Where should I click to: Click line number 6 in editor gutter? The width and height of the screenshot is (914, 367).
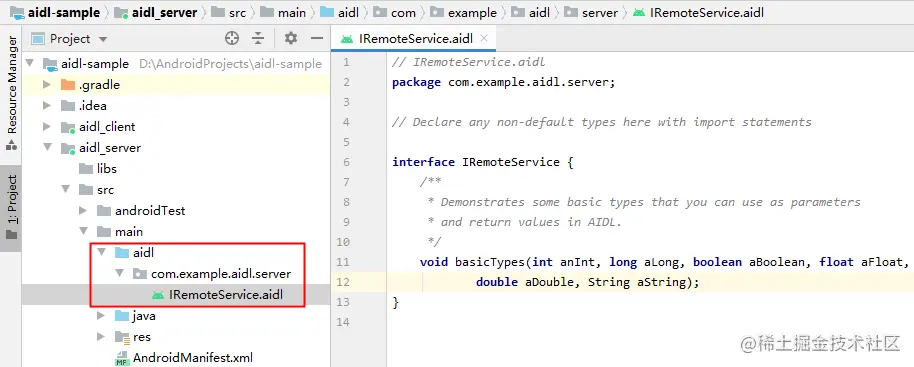point(347,162)
